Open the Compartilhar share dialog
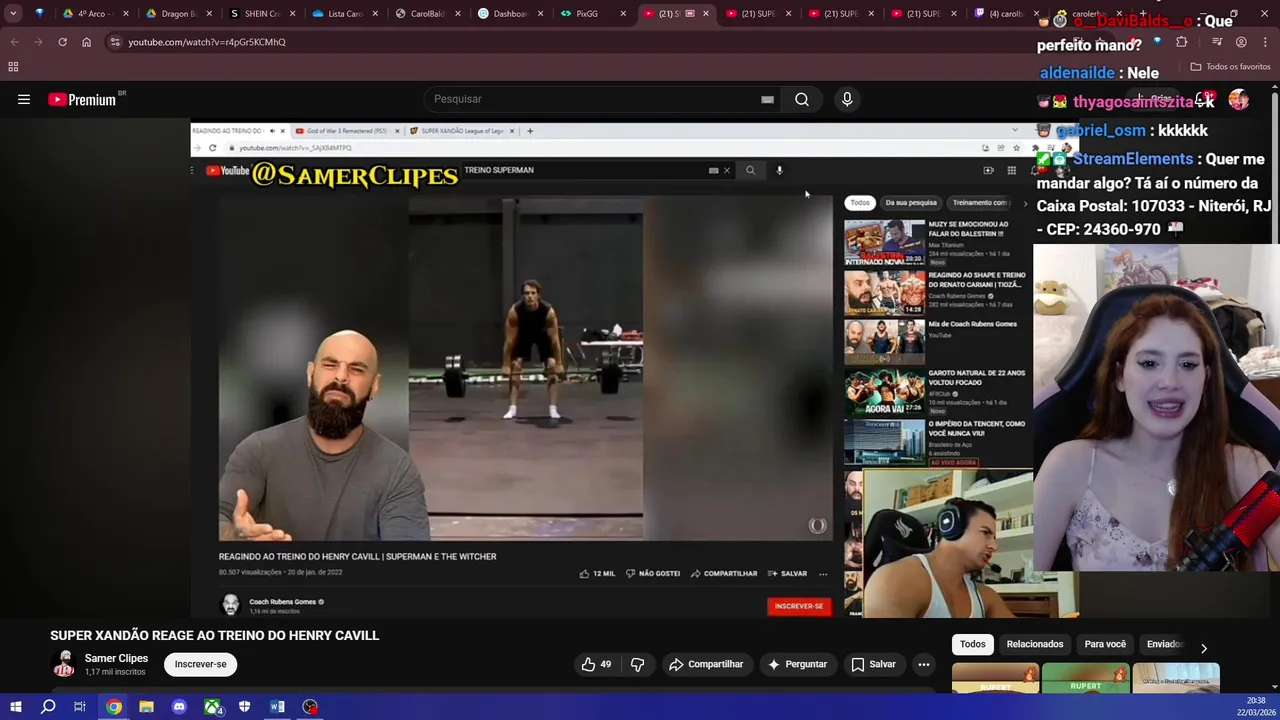Viewport: 1280px width, 720px height. point(706,664)
